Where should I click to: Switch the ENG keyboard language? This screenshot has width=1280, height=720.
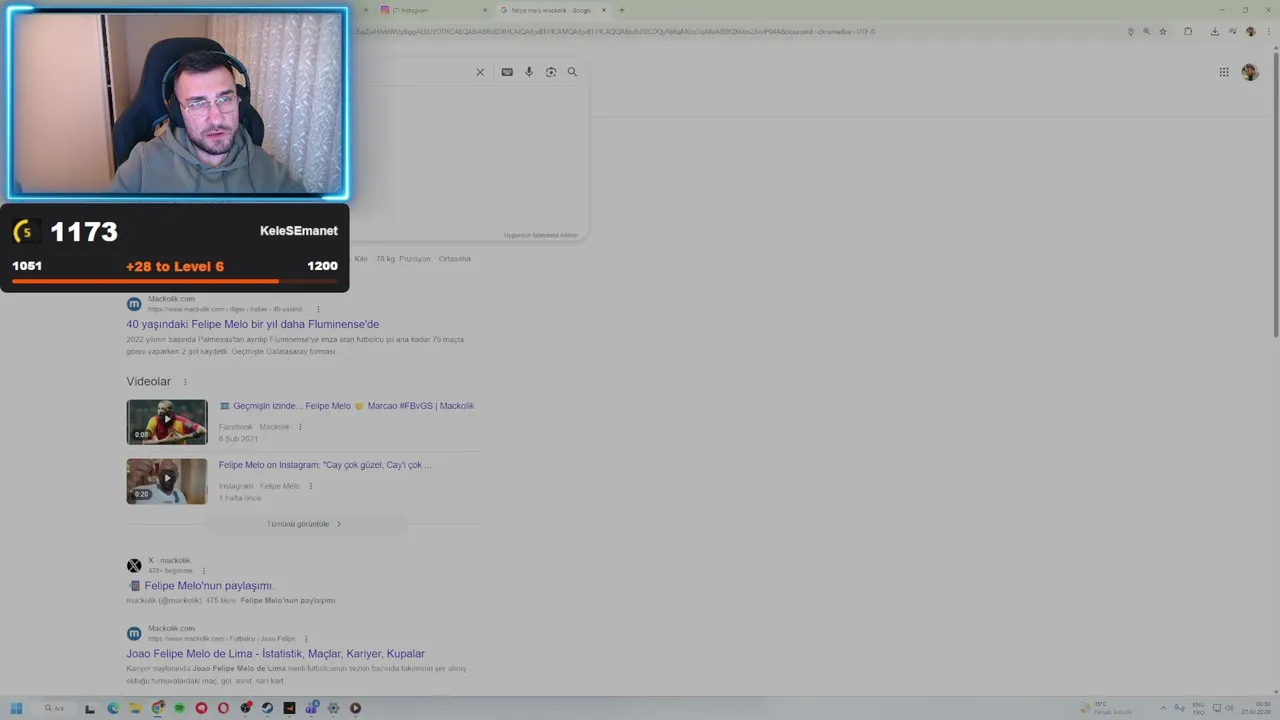click(x=1198, y=708)
